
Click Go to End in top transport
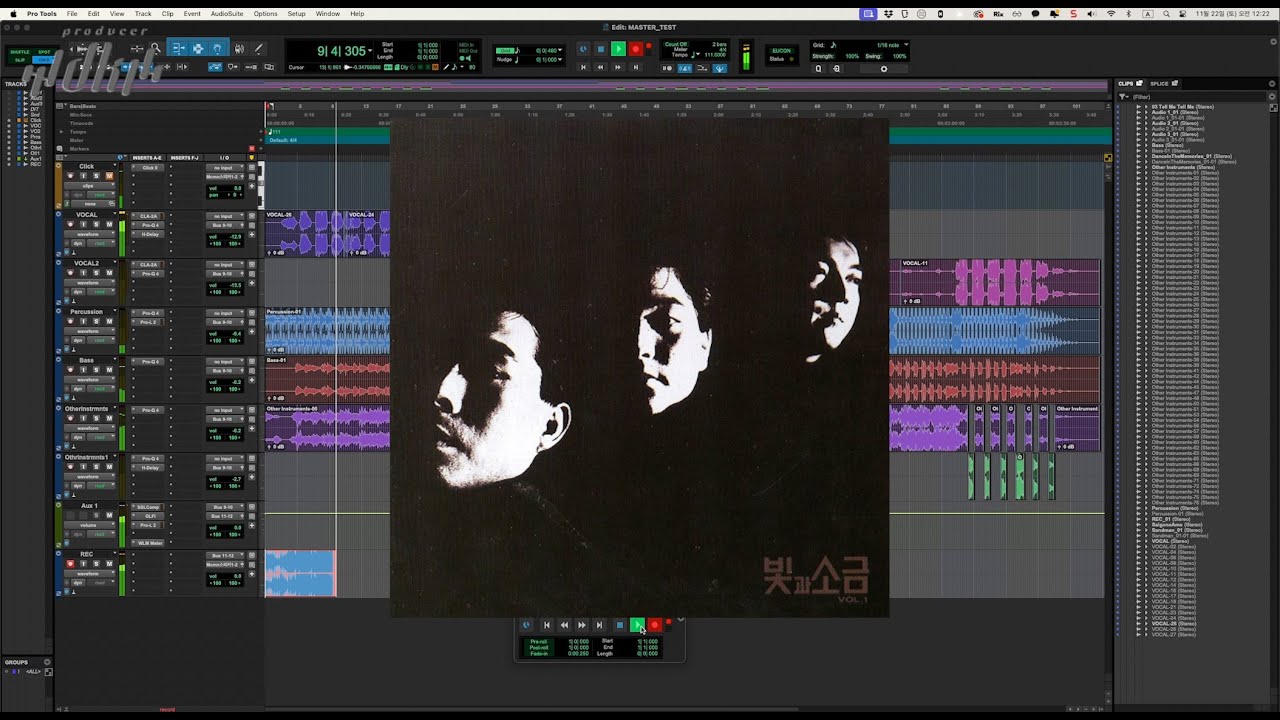636,67
